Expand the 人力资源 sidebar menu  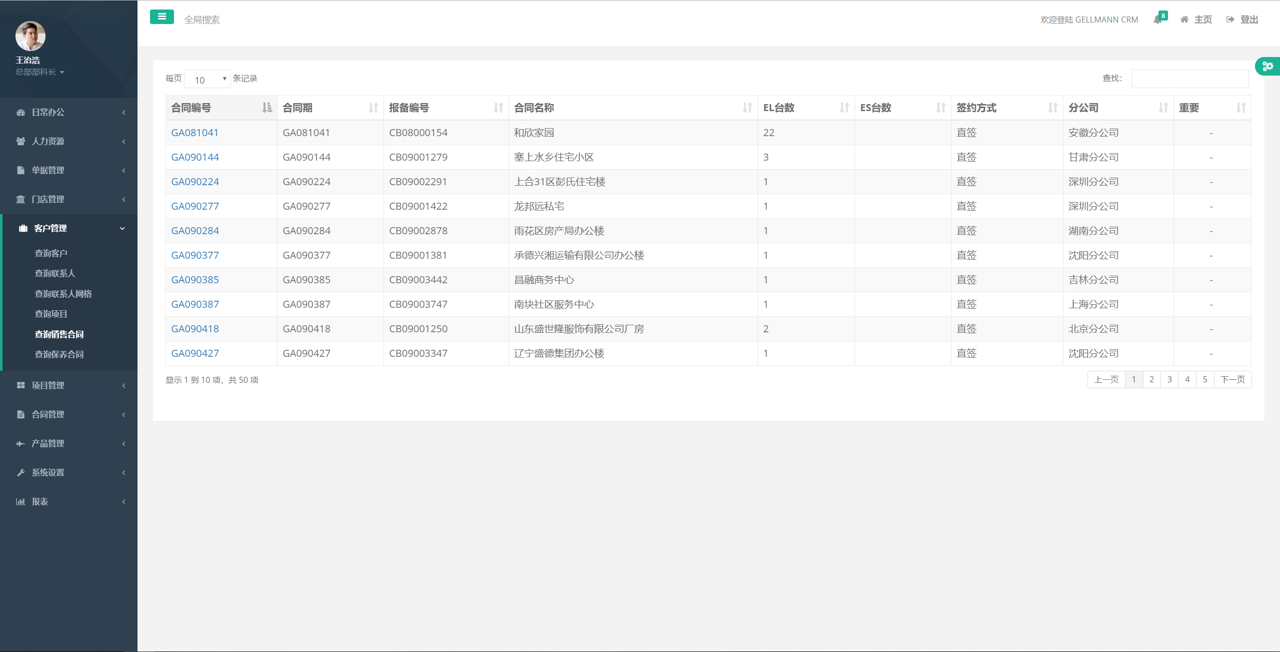click(68, 141)
